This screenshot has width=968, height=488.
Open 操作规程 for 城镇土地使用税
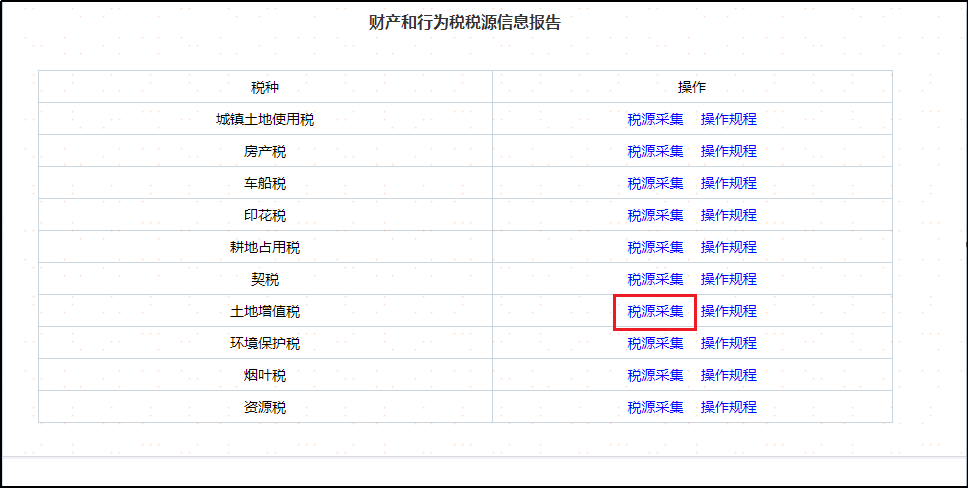[728, 119]
